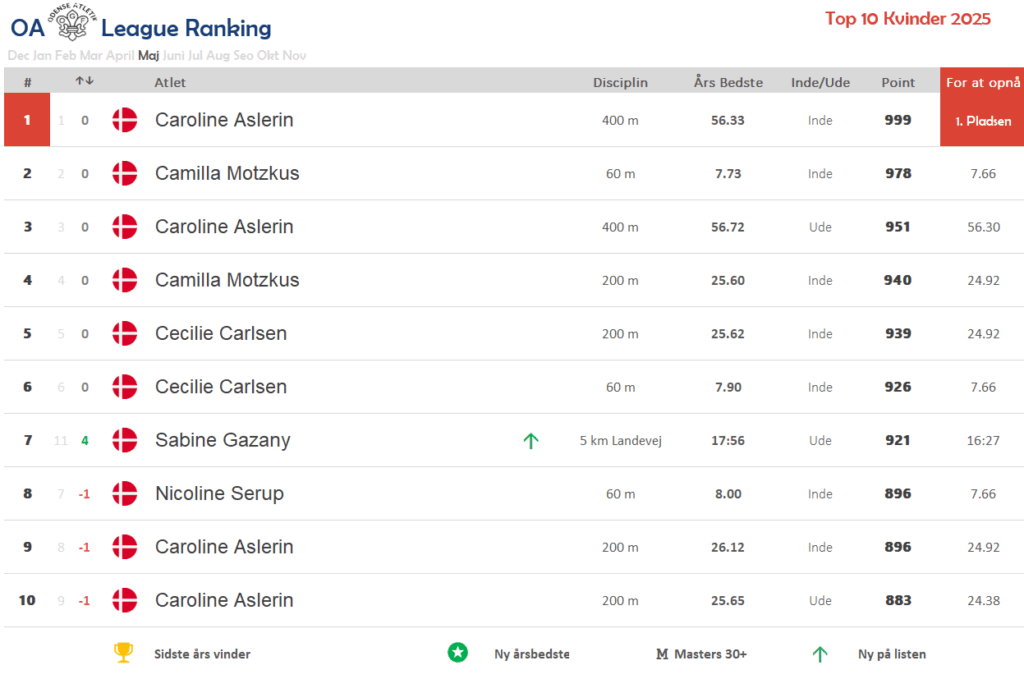The height and width of the screenshot is (679, 1024).
Task: Select the Aug month tab
Action: [x=218, y=55]
